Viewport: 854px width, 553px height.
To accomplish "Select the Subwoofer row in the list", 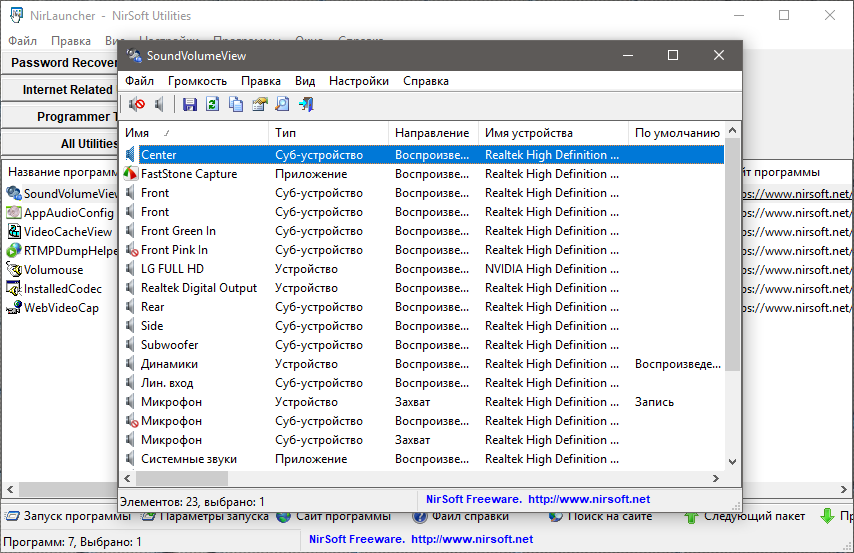I will 169,345.
